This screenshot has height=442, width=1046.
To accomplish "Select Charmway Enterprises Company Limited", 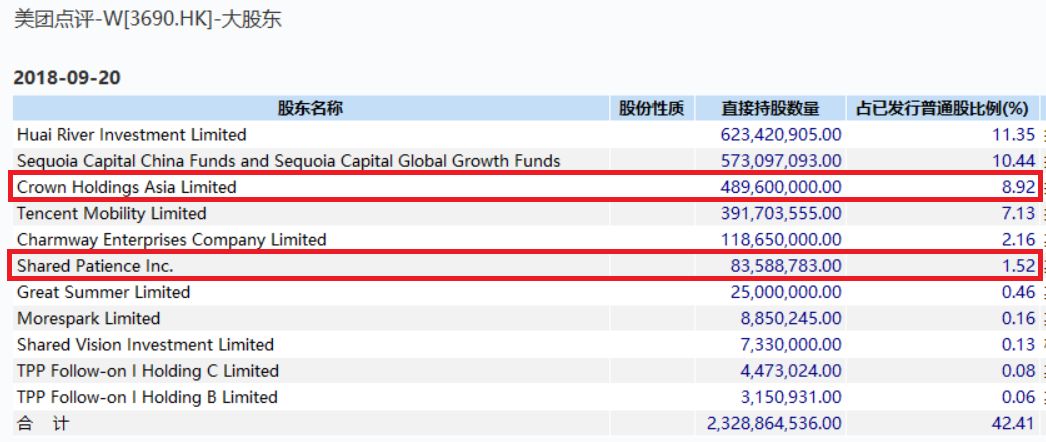I will click(171, 240).
